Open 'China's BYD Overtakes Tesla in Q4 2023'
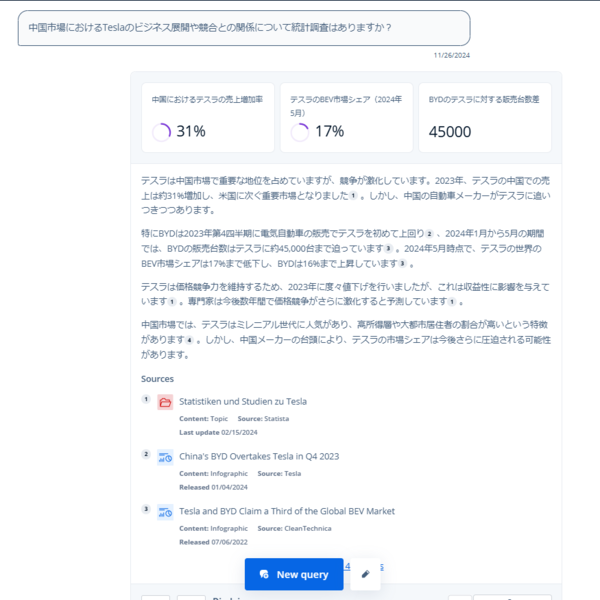The width and height of the screenshot is (600, 600). pos(259,456)
